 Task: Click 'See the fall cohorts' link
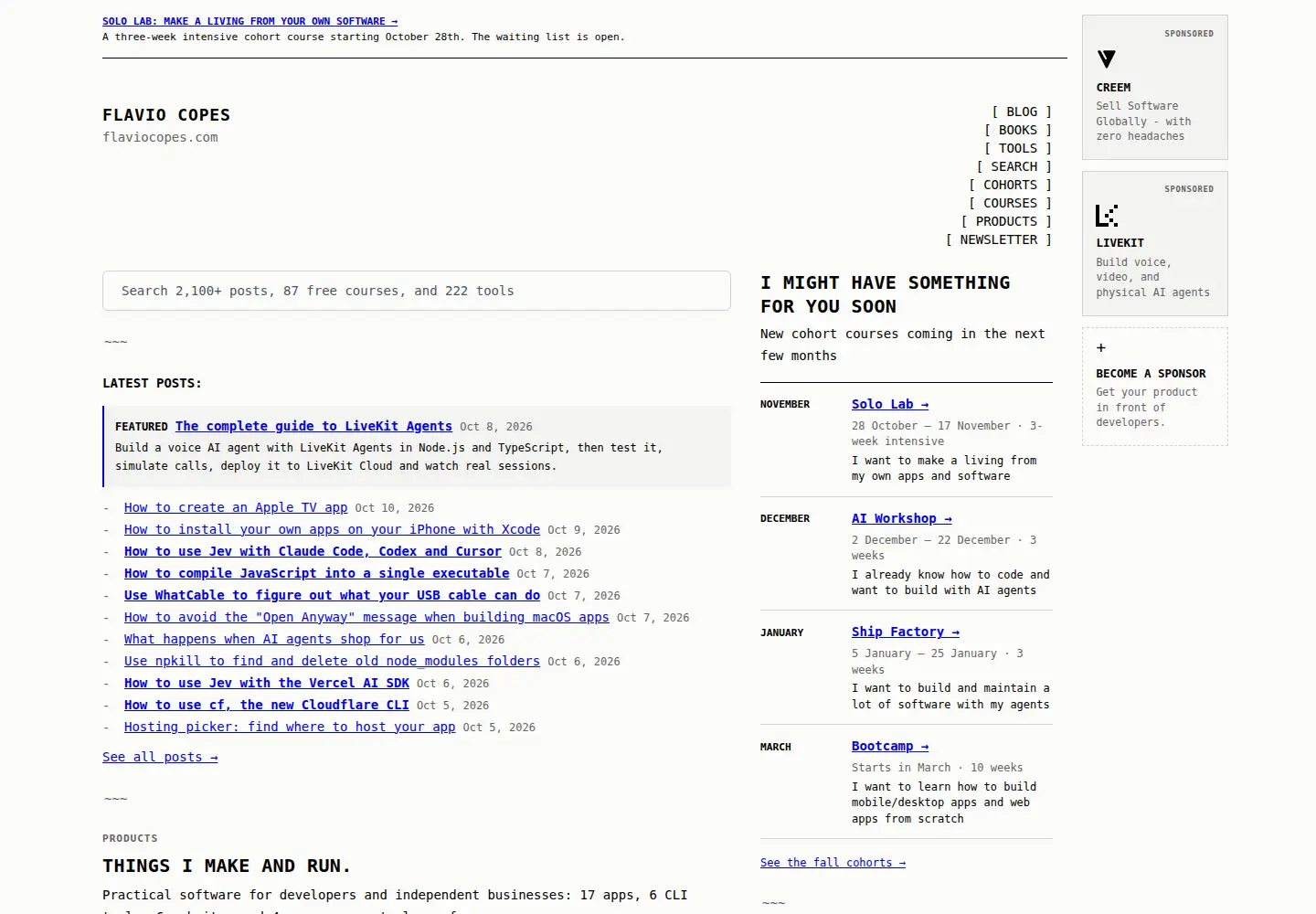tap(833, 863)
